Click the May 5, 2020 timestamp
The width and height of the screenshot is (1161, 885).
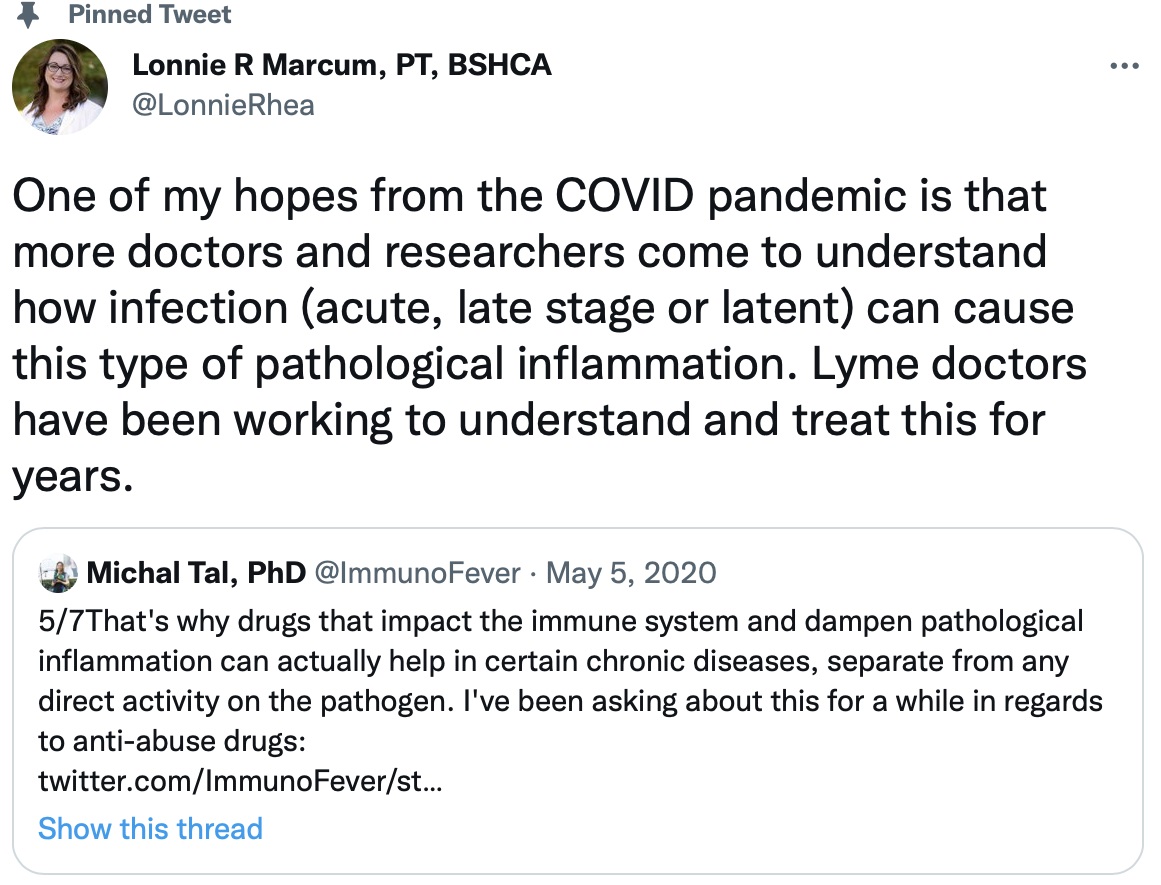click(x=633, y=573)
